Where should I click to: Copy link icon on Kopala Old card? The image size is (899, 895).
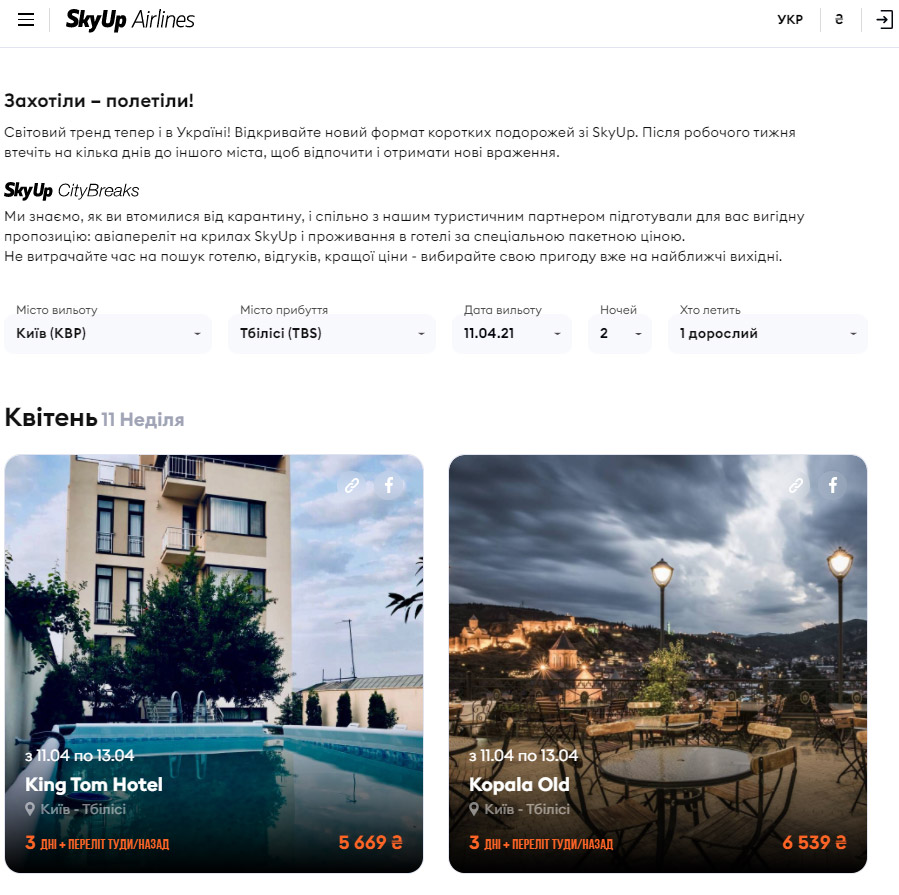coord(796,486)
